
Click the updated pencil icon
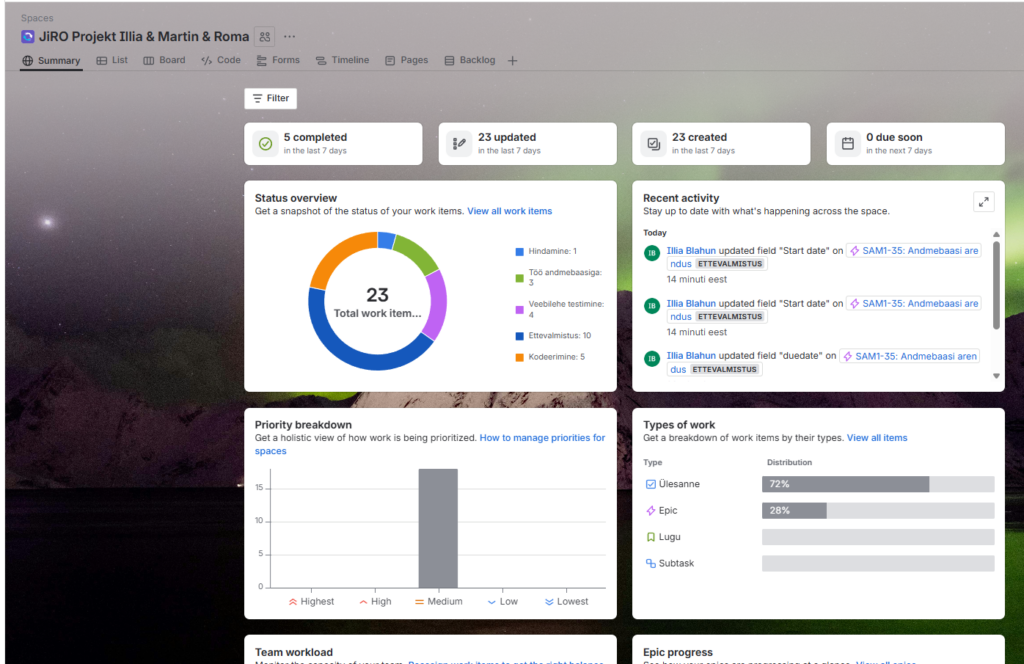click(459, 144)
